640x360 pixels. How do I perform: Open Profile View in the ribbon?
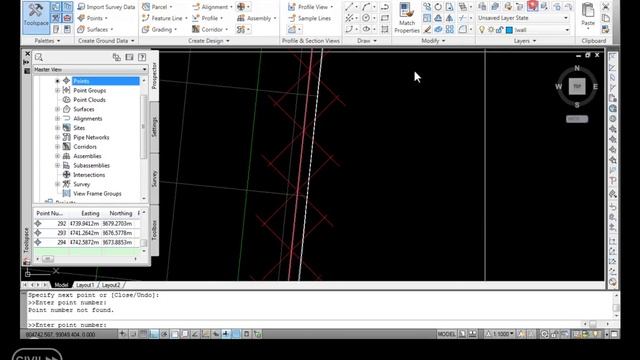pyautogui.click(x=310, y=7)
